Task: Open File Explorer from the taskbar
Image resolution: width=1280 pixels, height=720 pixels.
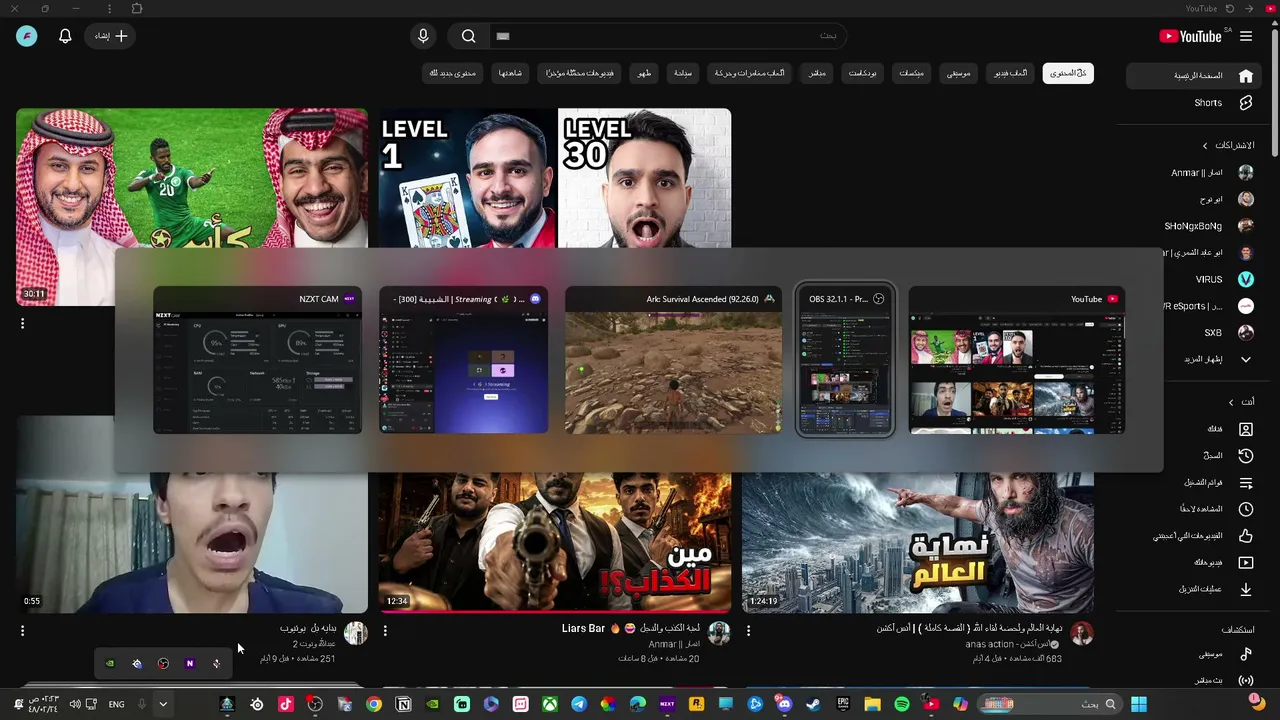Action: click(x=872, y=704)
